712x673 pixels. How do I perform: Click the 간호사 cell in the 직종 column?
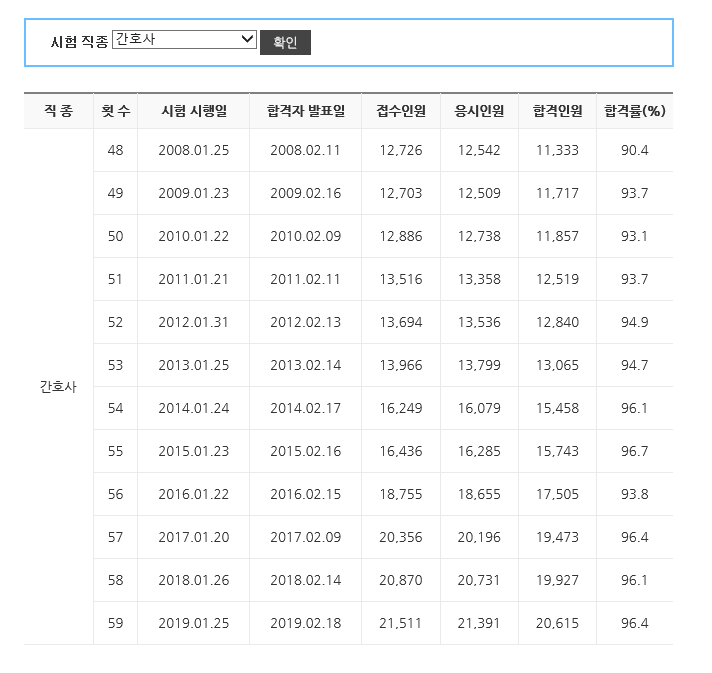point(59,387)
